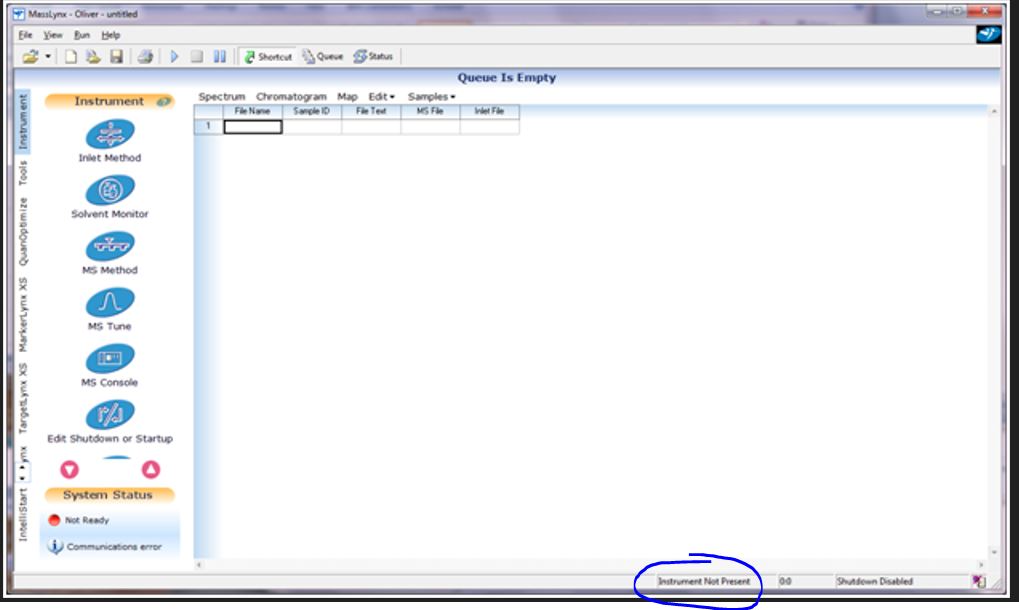The height and width of the screenshot is (610, 1019).
Task: Toggle the Queue view button
Action: (322, 57)
